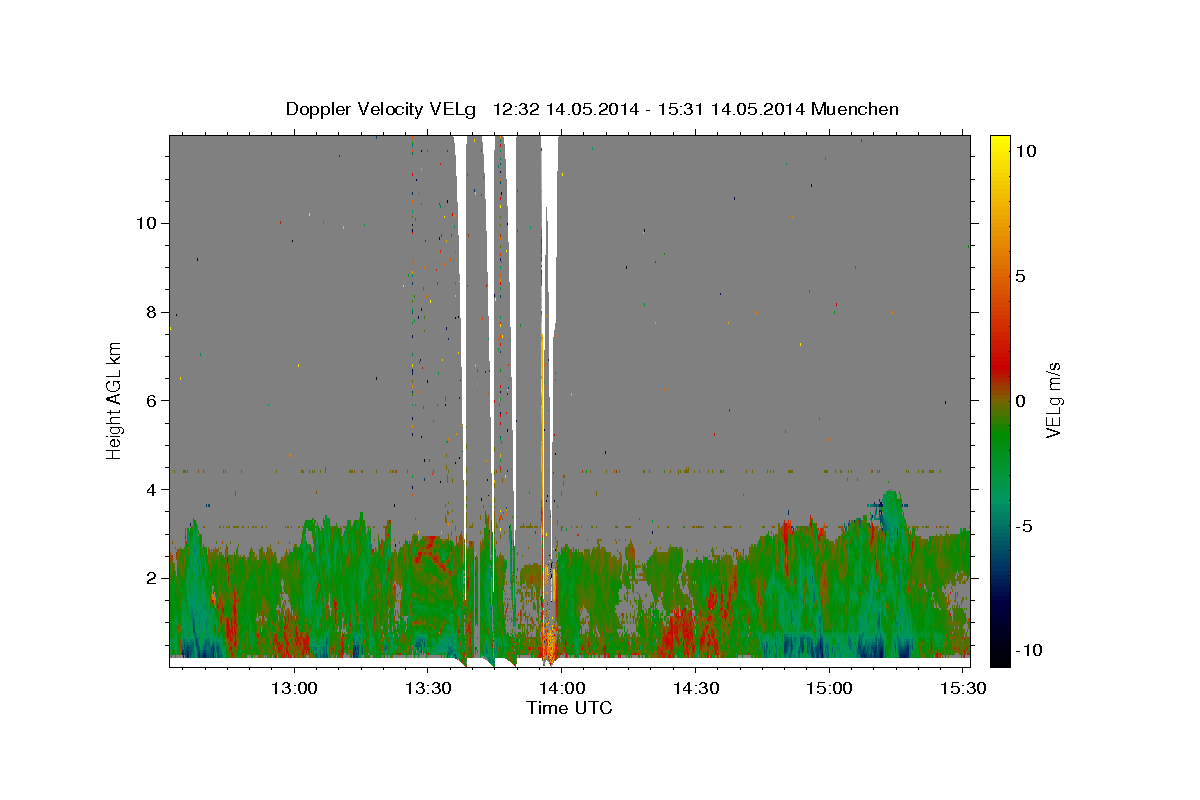Click the 14:00 time tick label
Screen dimensions: 1200x800
coord(563,688)
